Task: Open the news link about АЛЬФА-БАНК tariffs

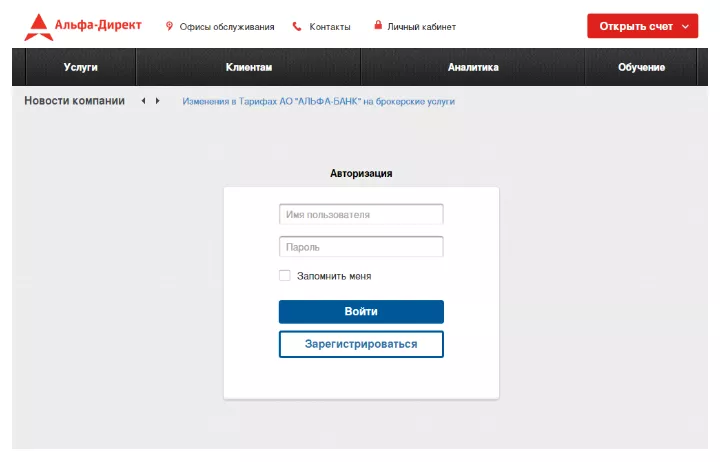Action: point(318,102)
